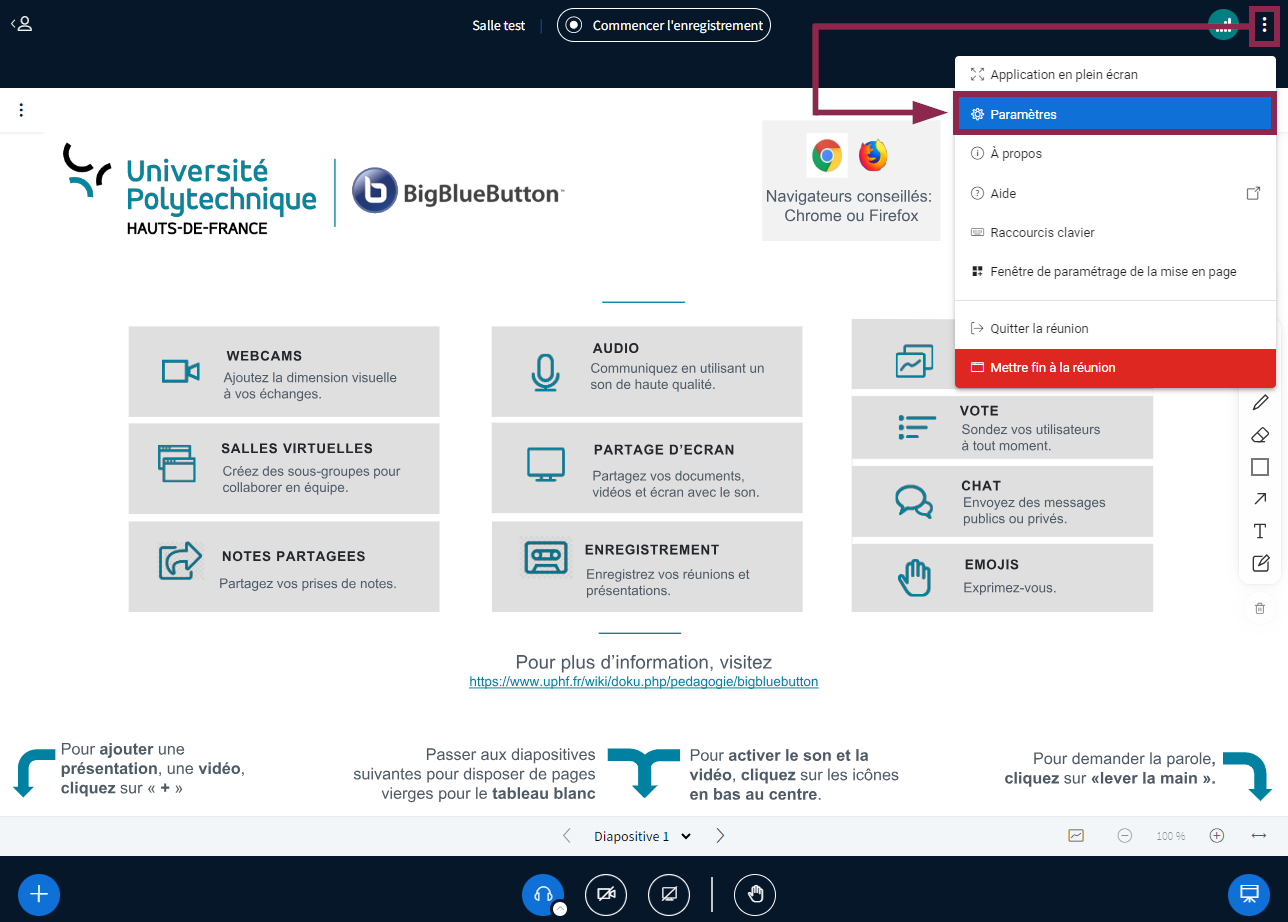Select Paramètres from the options menu
This screenshot has width=1288, height=922.
pos(1114,114)
